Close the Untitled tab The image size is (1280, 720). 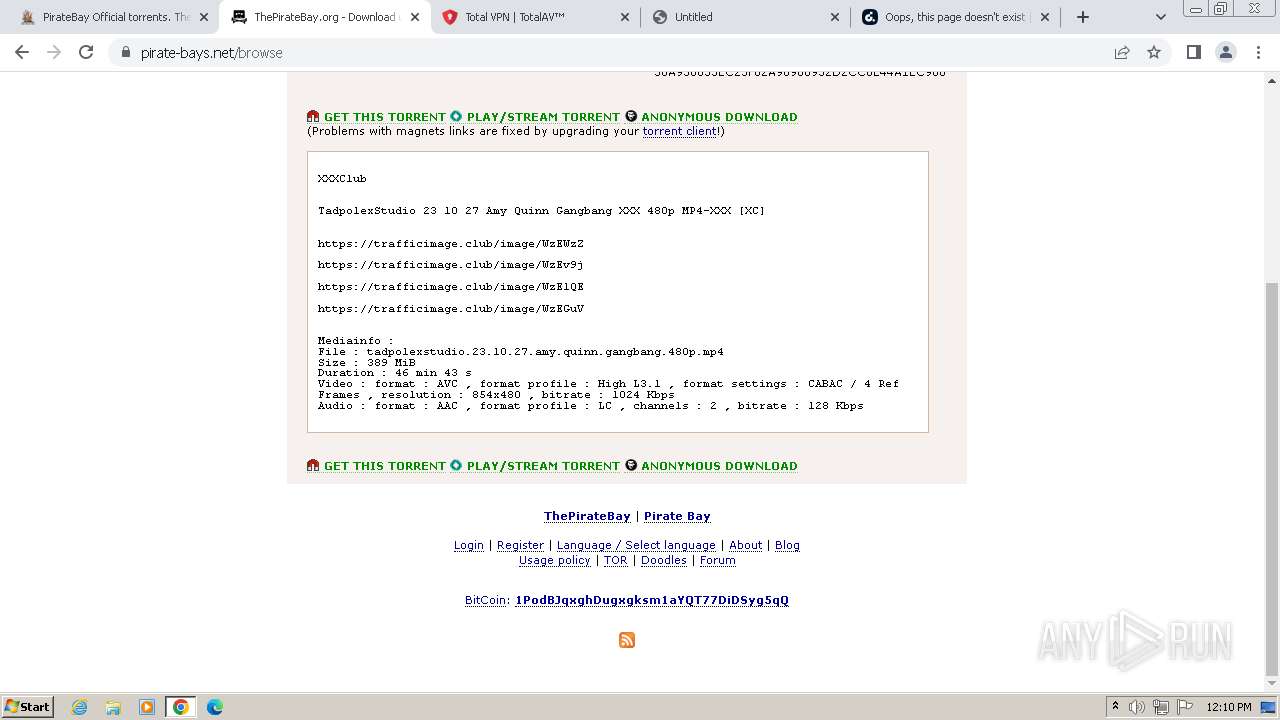(835, 17)
